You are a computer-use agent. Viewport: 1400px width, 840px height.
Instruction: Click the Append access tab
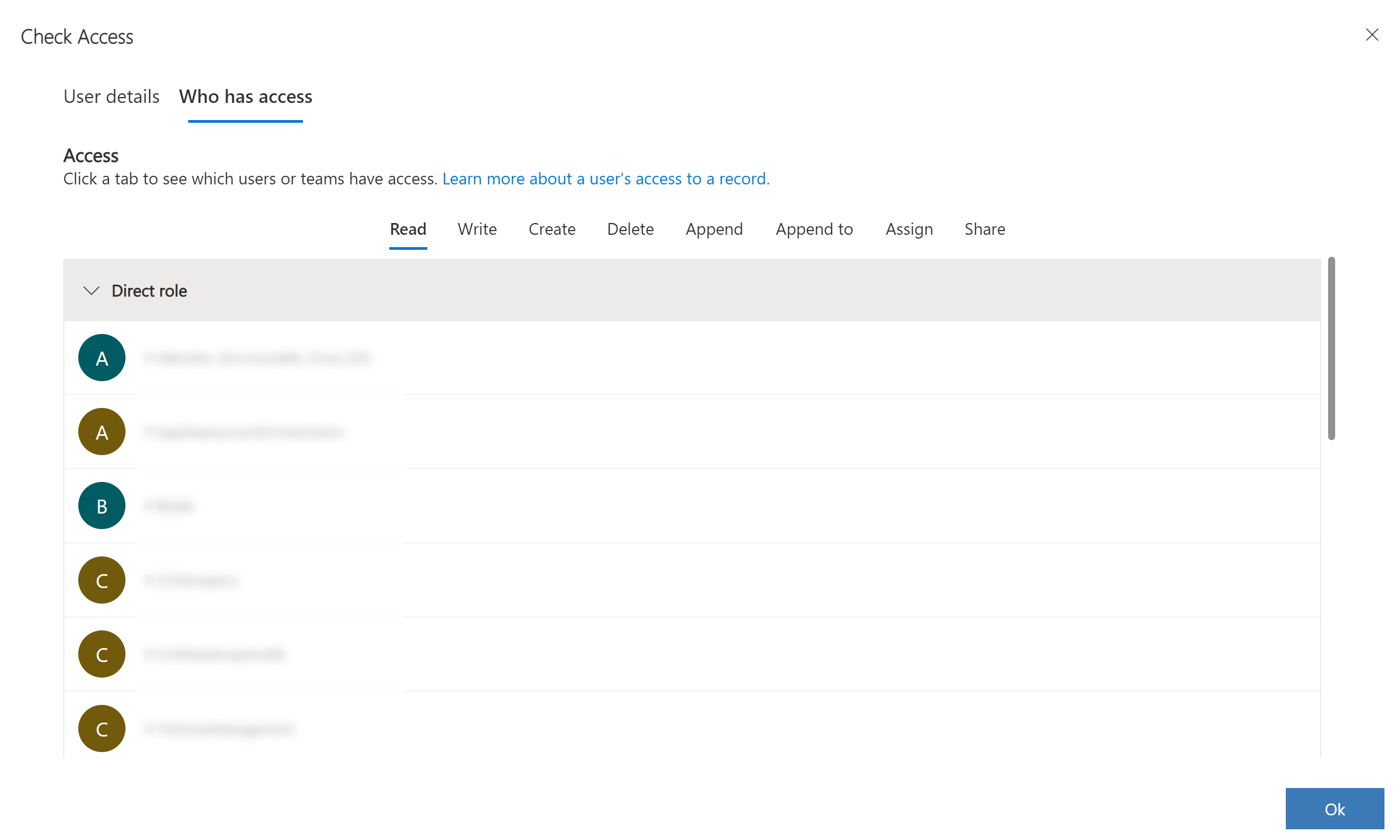click(714, 229)
